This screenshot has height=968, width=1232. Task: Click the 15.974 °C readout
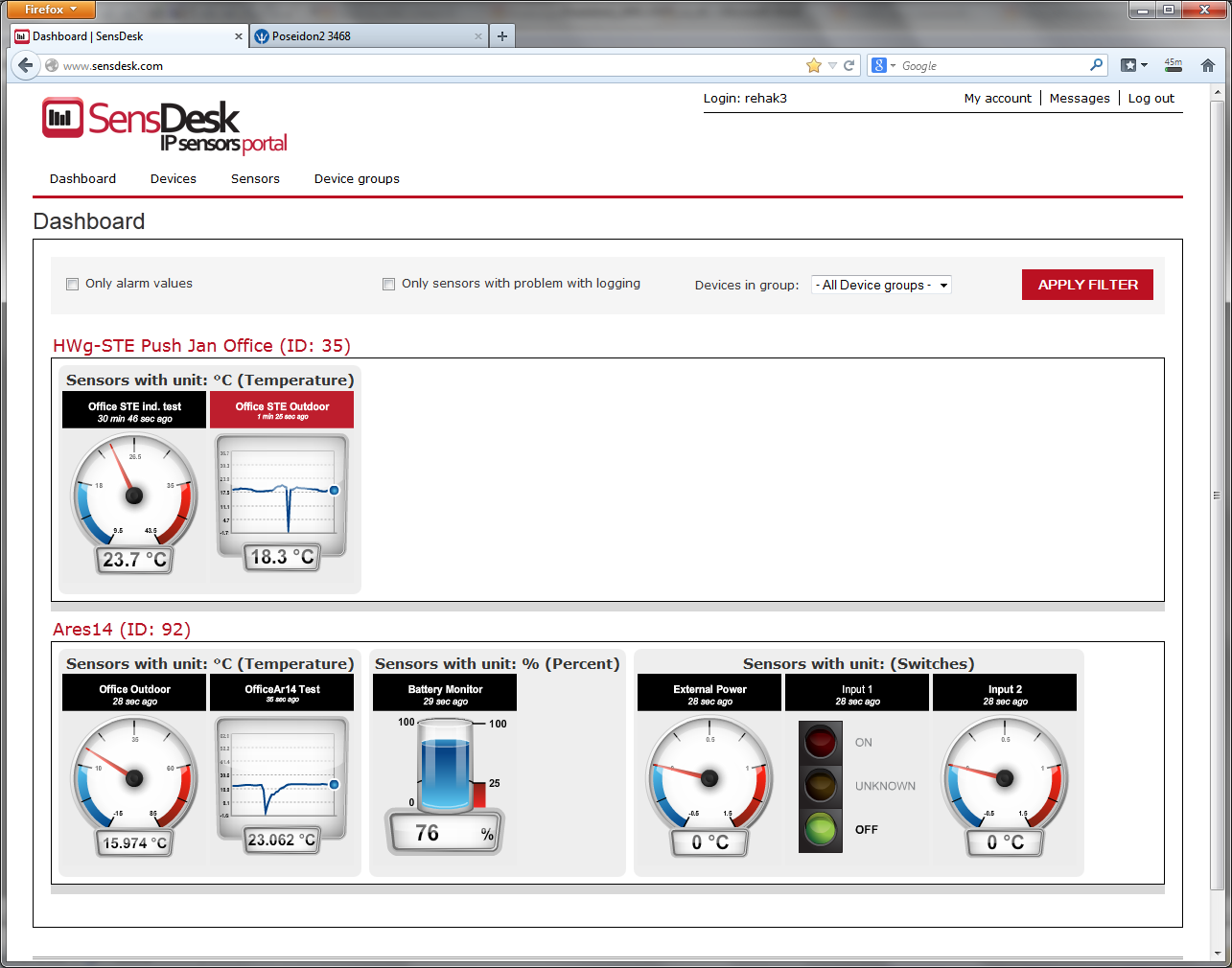pyautogui.click(x=134, y=843)
